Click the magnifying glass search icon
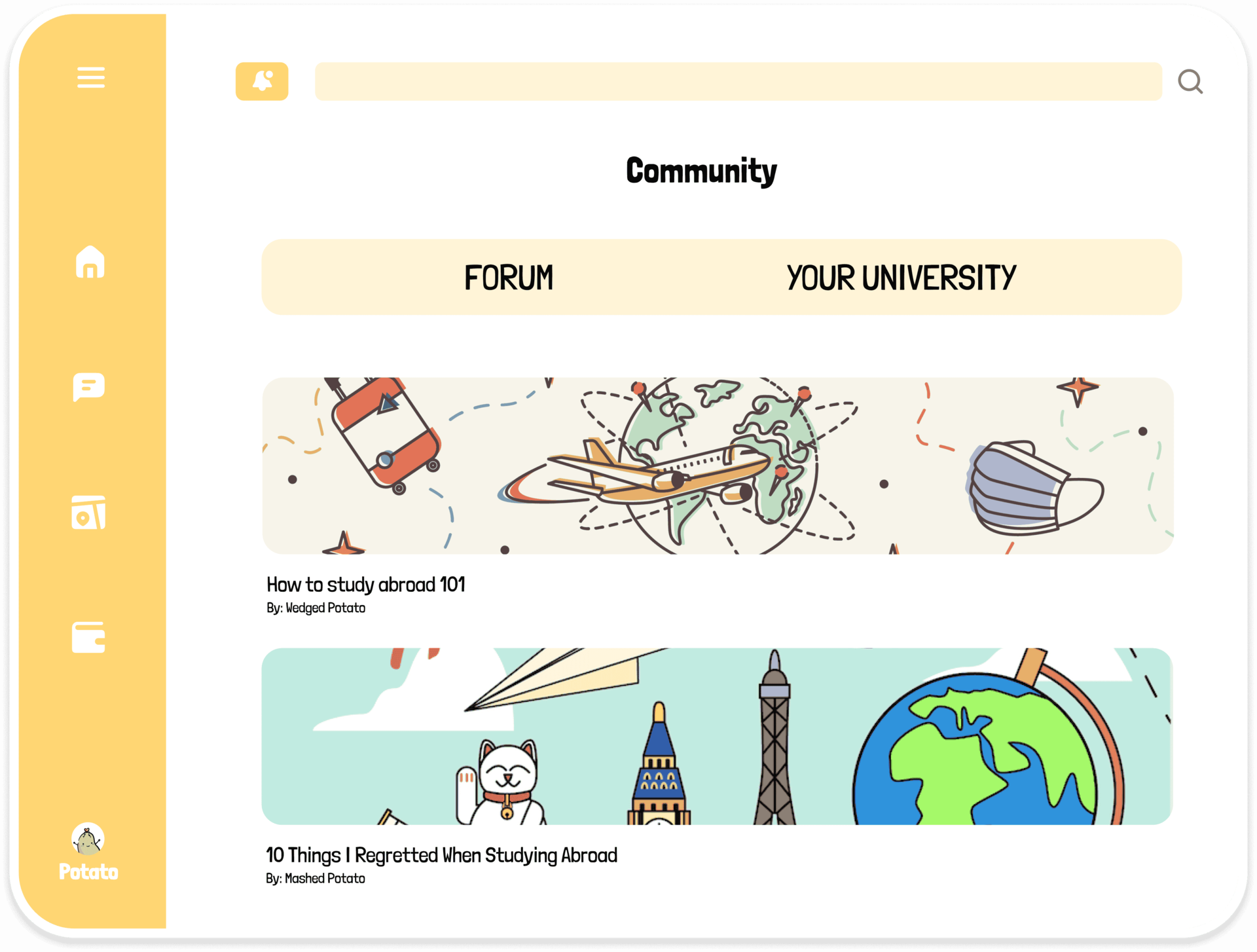Screen dimensions: 1257x952 point(1190,82)
